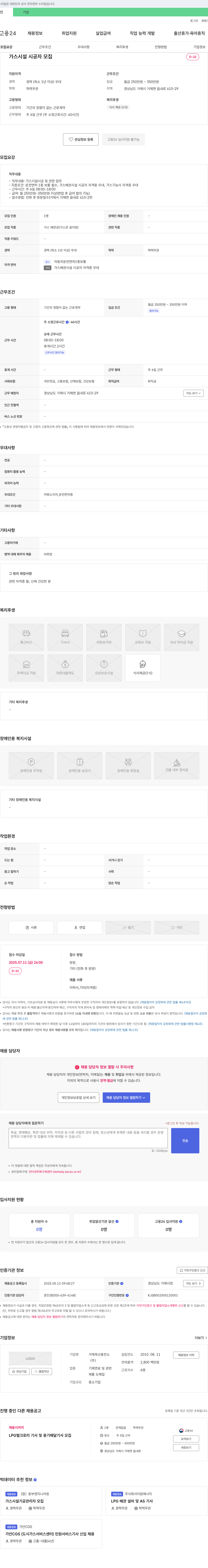
Task: Select the 면접 screening step
Action: click(x=80, y=928)
